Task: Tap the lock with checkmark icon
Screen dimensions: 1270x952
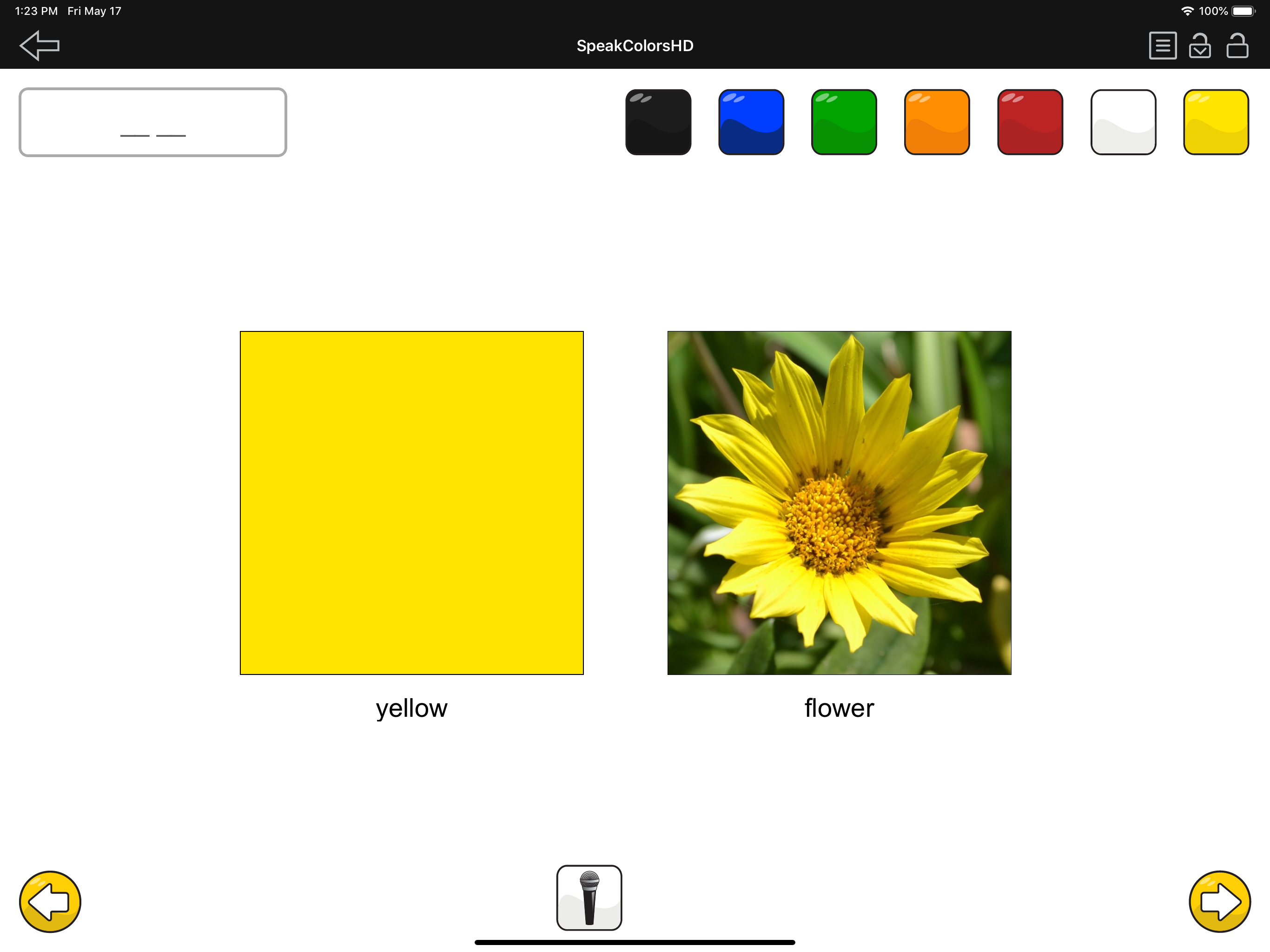Action: click(1199, 46)
